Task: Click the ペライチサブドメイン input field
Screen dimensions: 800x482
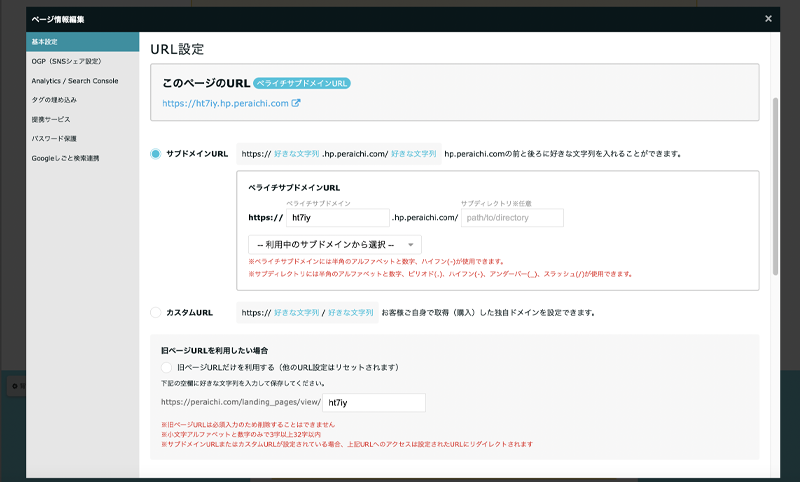Action: pyautogui.click(x=337, y=217)
